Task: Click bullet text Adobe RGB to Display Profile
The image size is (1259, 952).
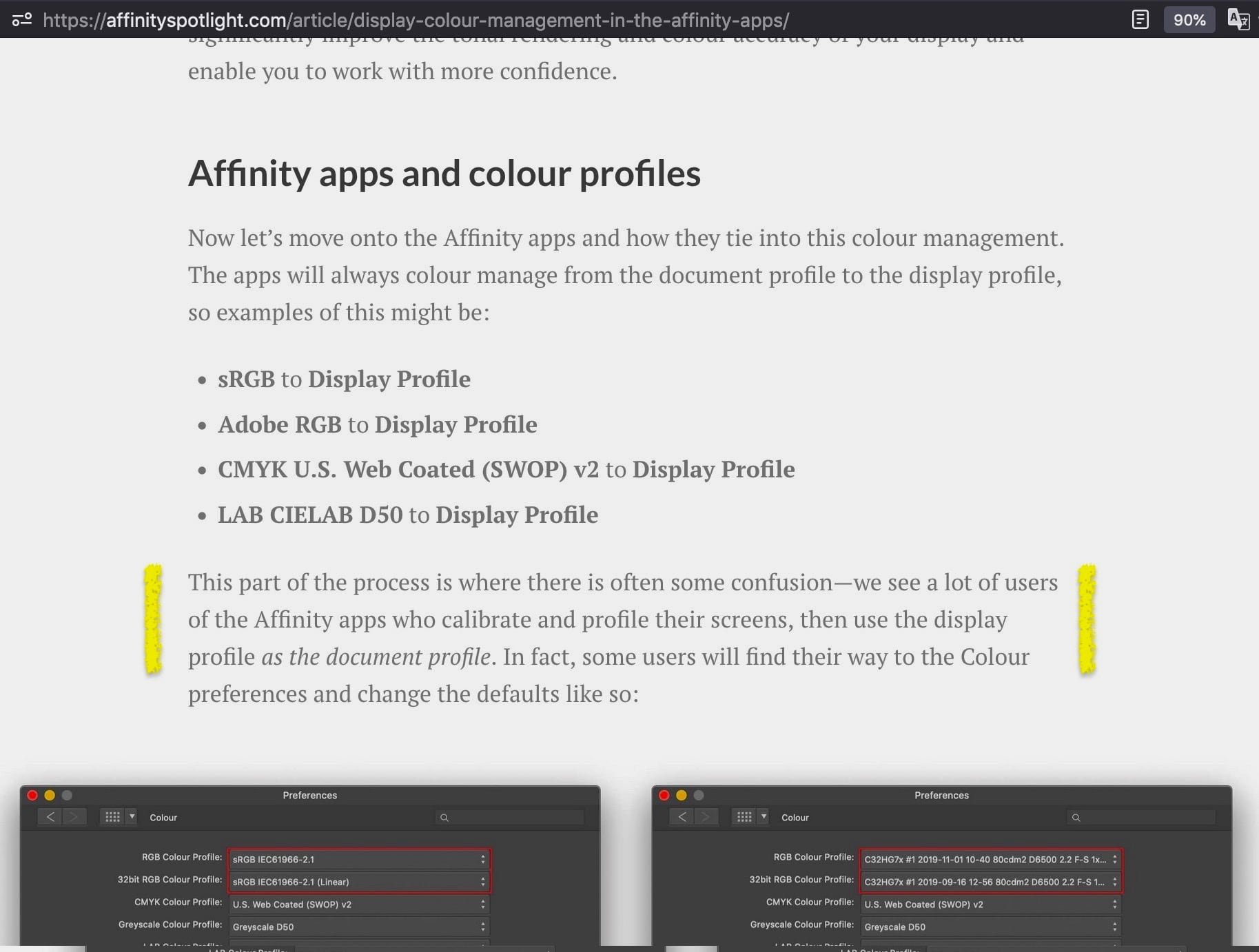Action: click(378, 424)
